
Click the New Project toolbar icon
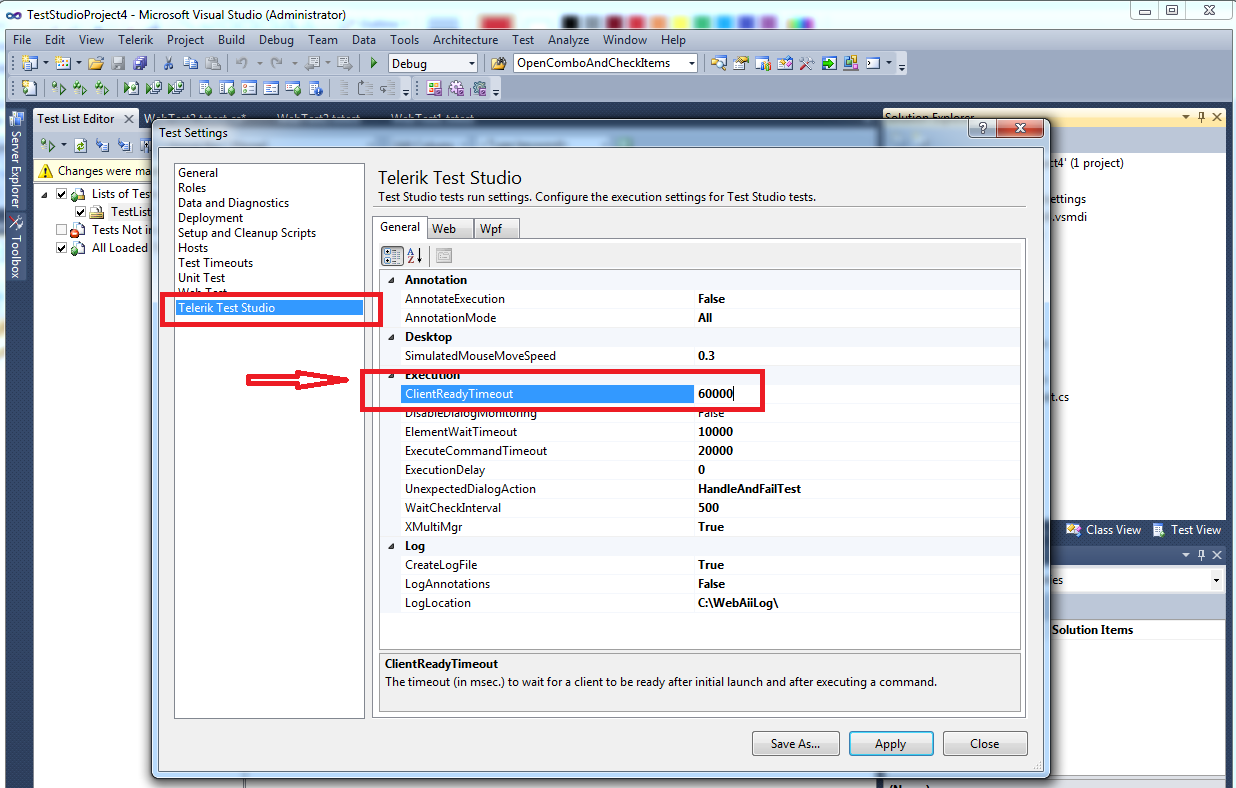point(29,63)
